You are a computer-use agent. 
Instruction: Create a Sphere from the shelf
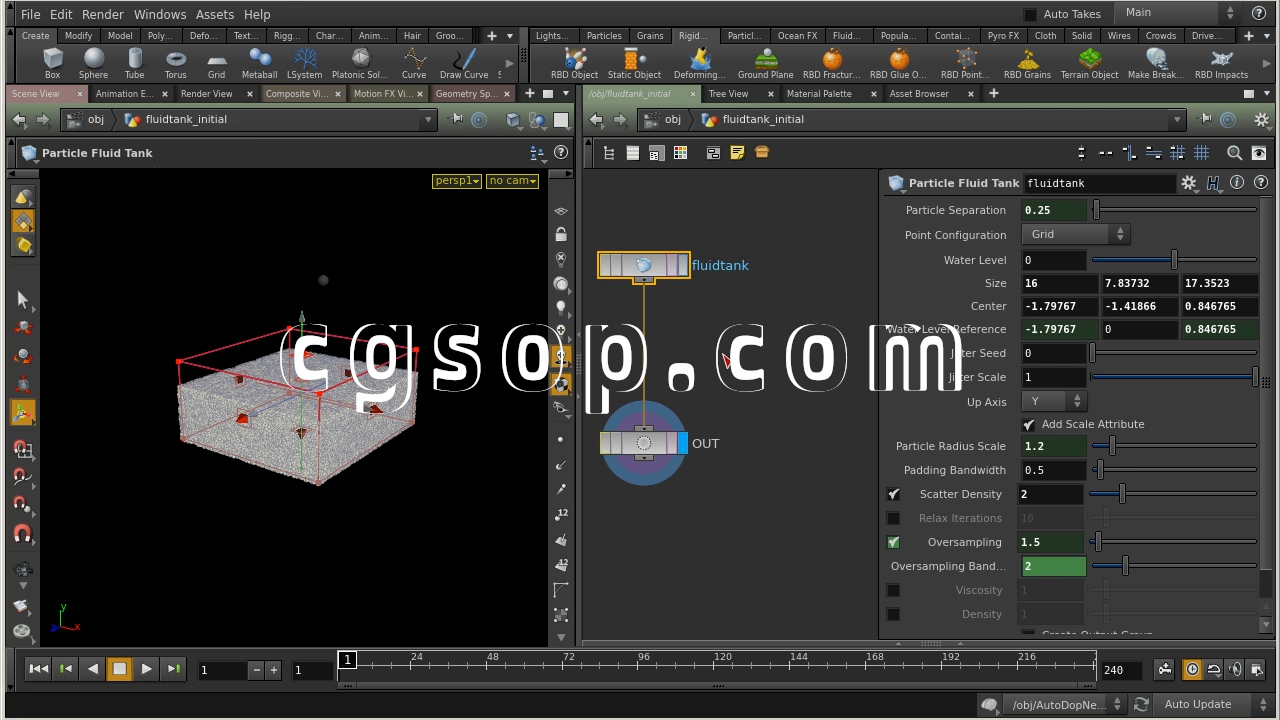tap(93, 63)
